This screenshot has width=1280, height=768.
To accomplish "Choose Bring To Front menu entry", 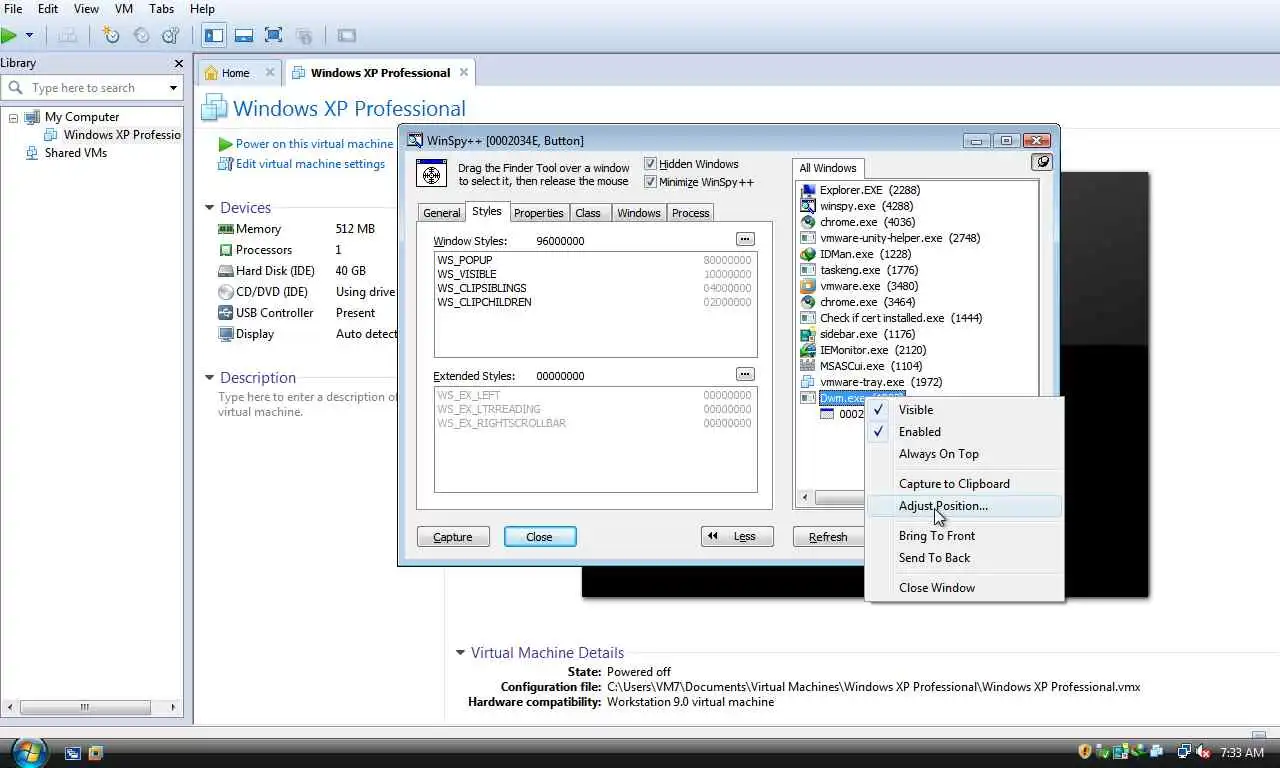I will (x=965, y=536).
